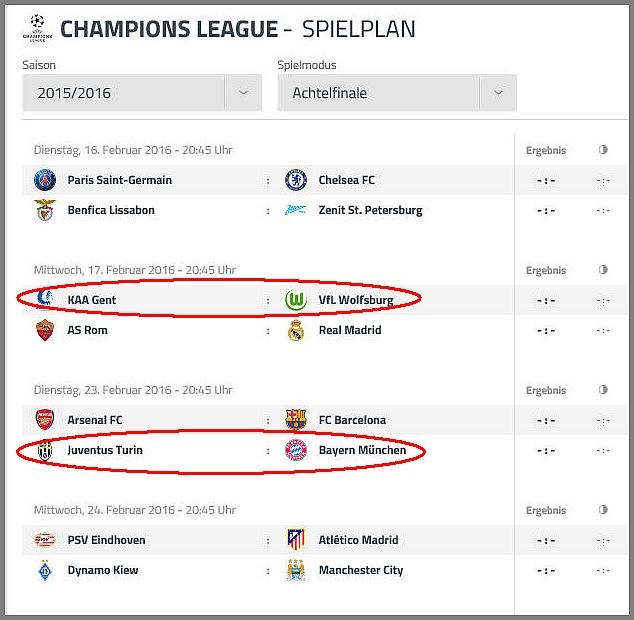The width and height of the screenshot is (634, 620).
Task: Click the Dynamo Kiew club logo
Action: pos(45,570)
